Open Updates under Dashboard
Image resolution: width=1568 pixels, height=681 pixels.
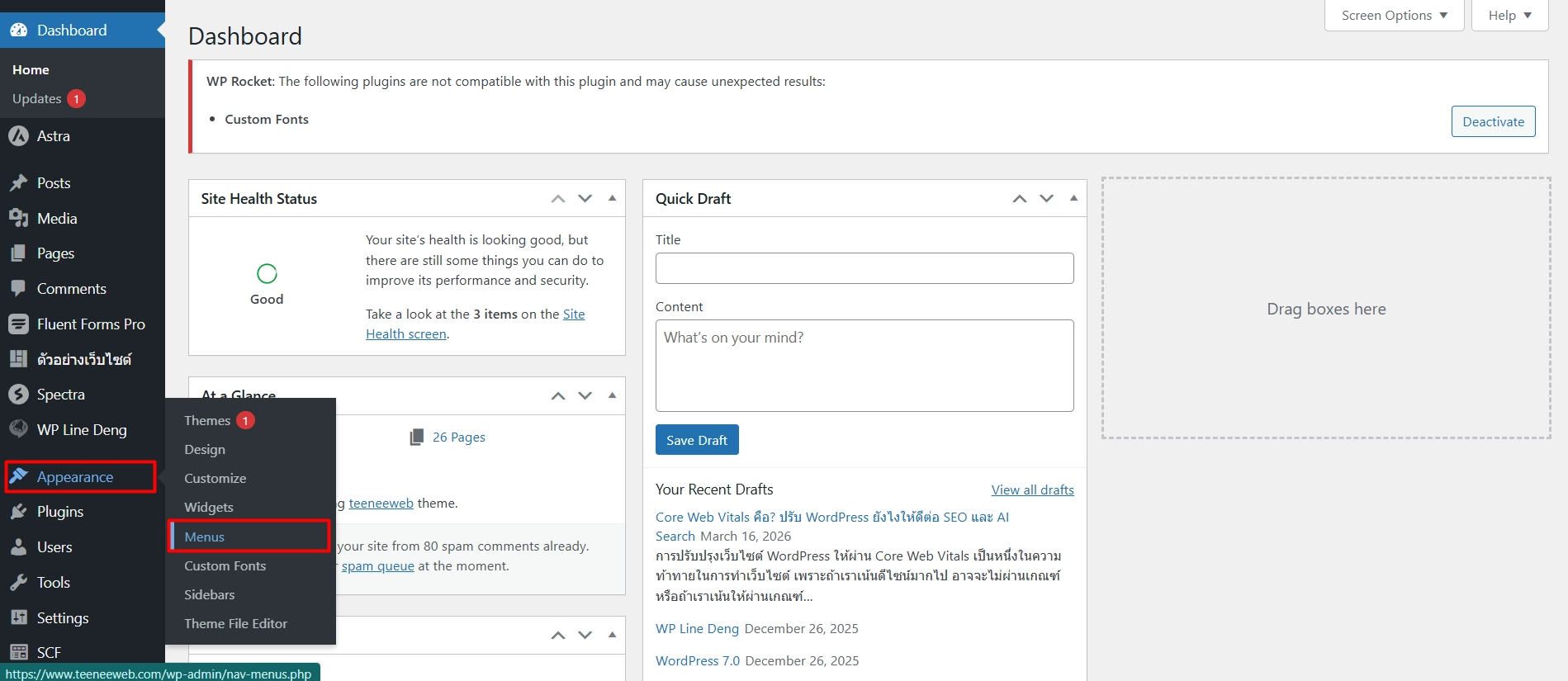tap(37, 99)
